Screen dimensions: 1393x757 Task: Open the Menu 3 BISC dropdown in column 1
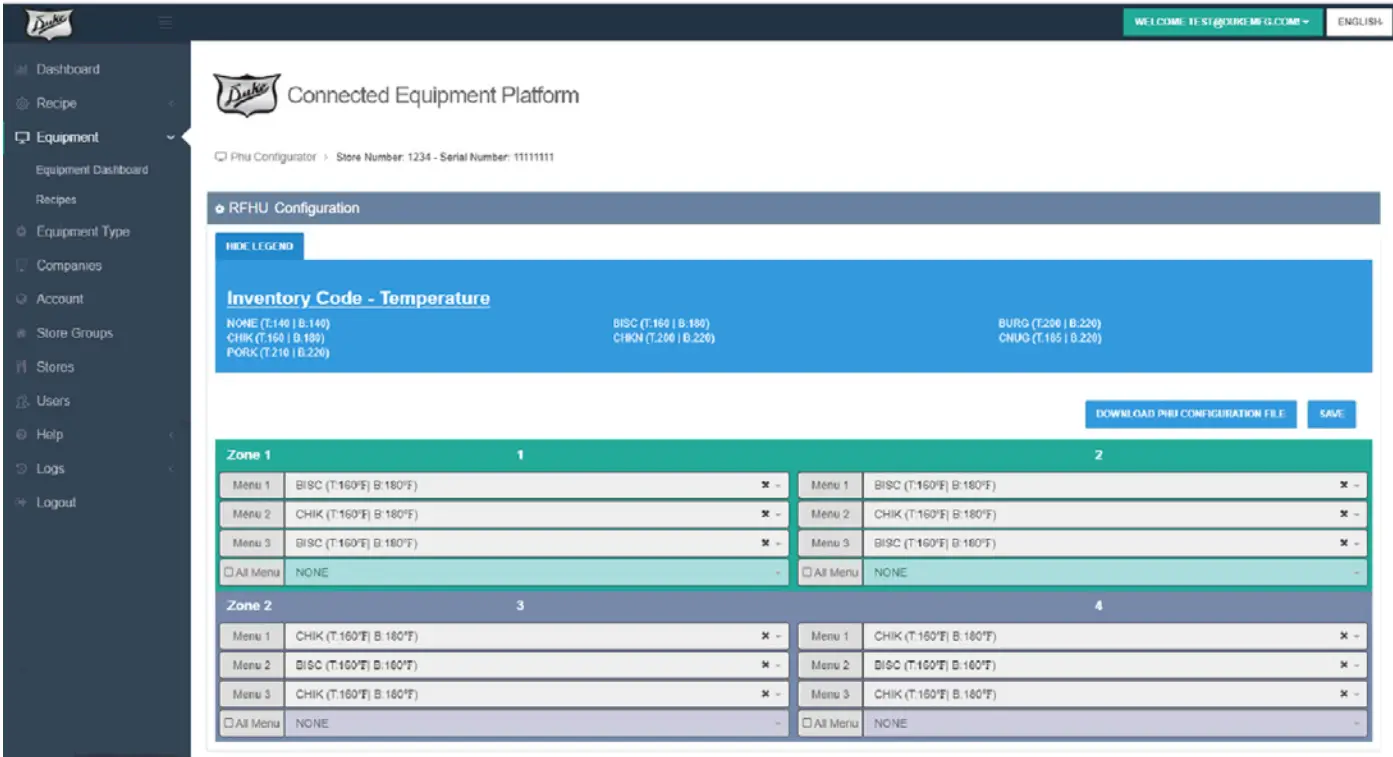537,543
